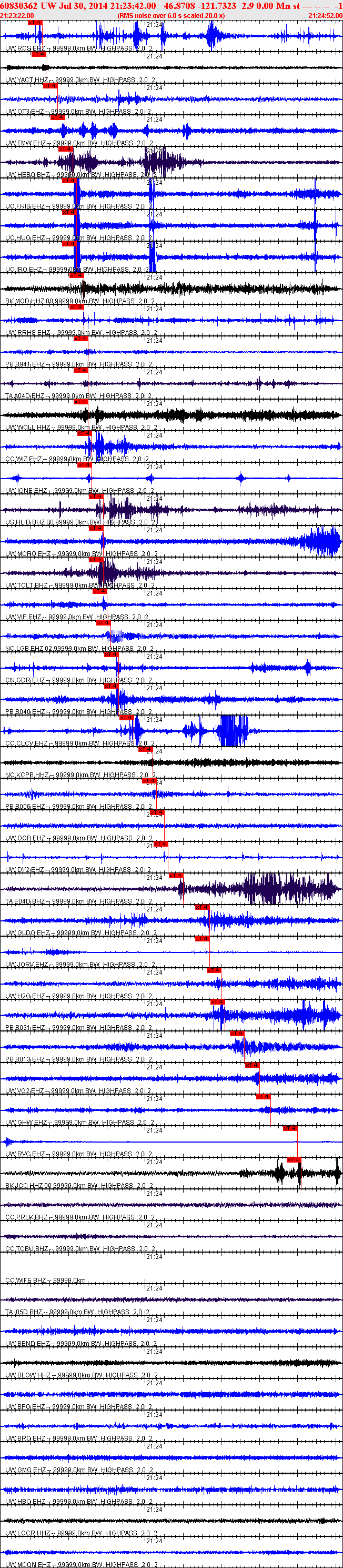343x1568 pixels.
Task: Select the UW GHW EHZ station label
Action: tap(79, 1123)
